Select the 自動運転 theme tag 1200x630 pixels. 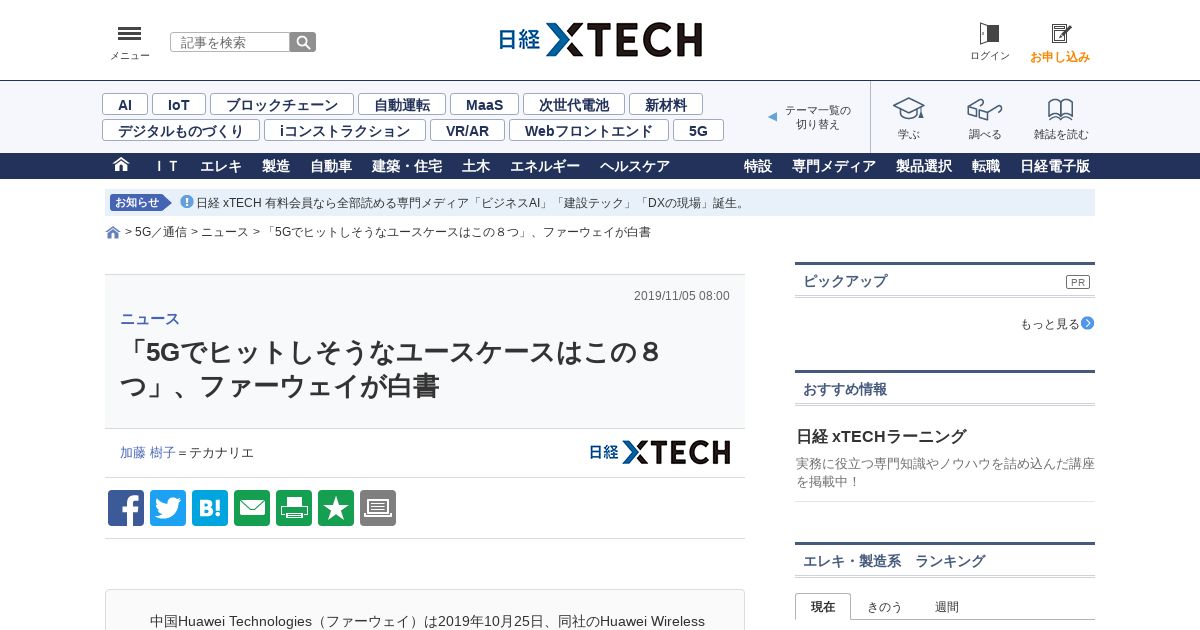tap(402, 104)
